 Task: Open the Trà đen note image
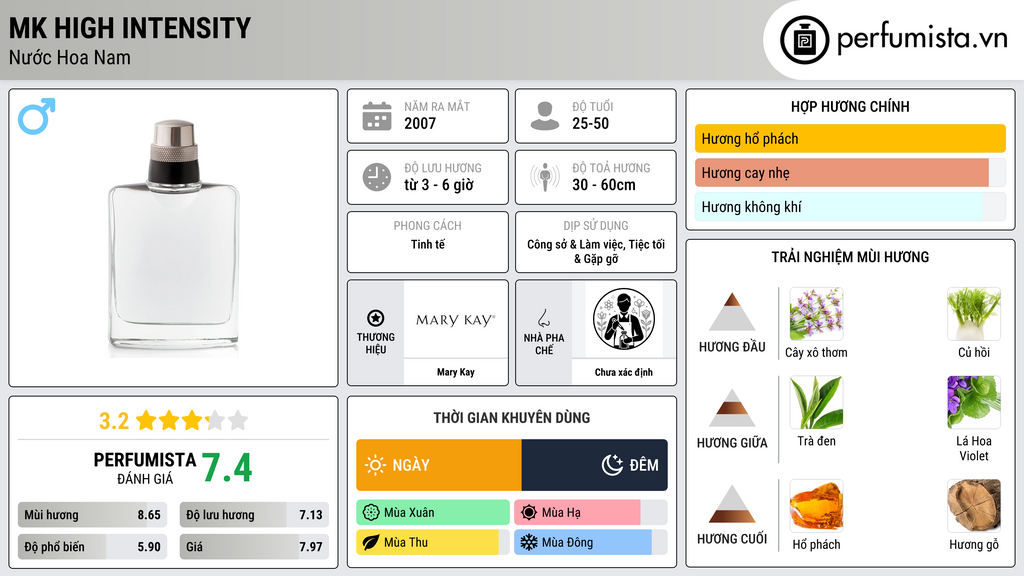816,402
